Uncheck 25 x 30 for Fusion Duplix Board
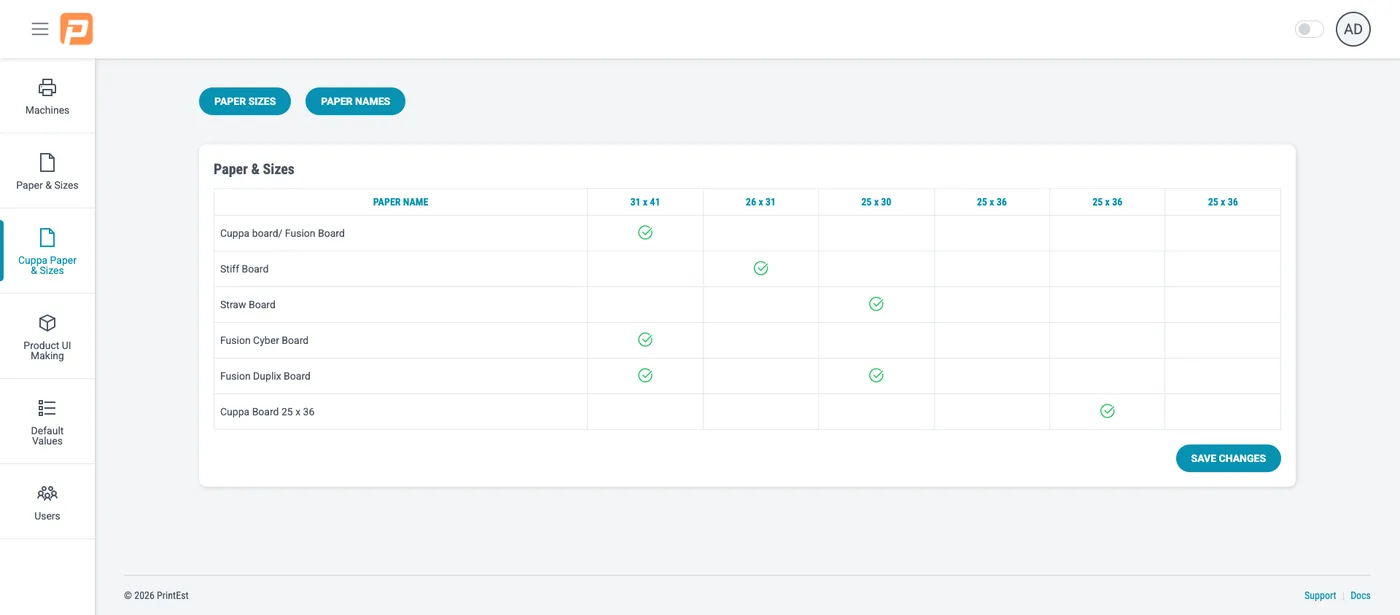1400x615 pixels. (876, 375)
